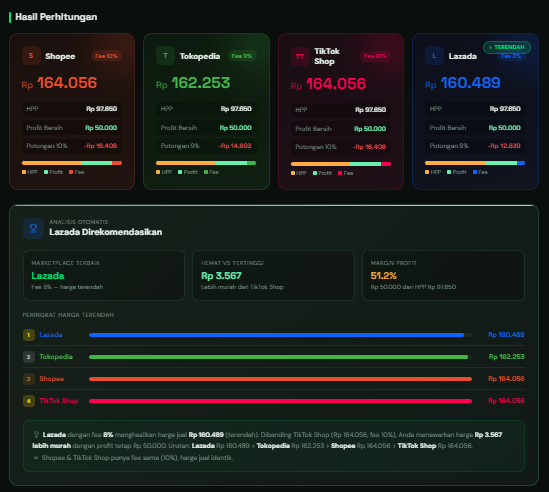Click the Lazada 'L' logo icon
549x492 pixels.
434,56
